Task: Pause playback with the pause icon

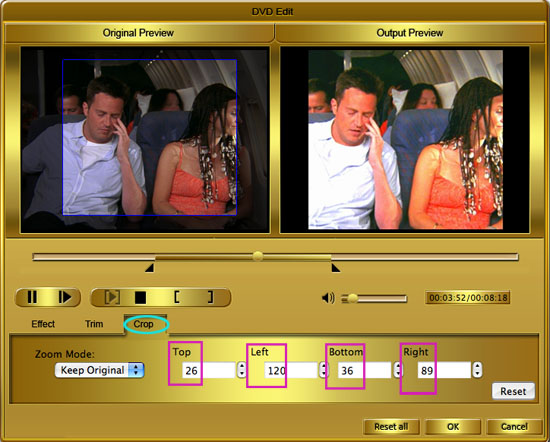Action: coord(32,297)
